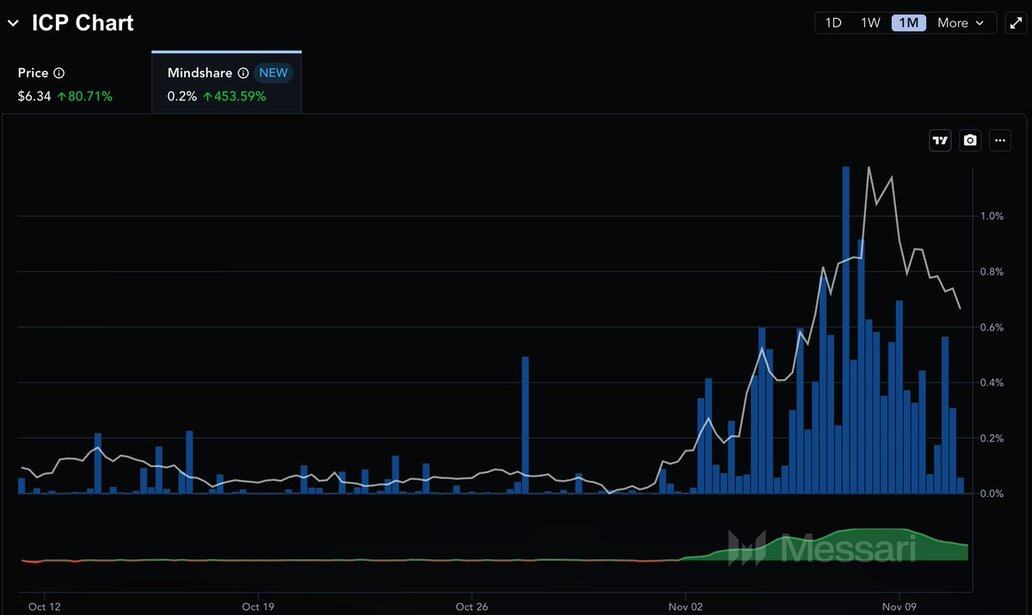Click the NEW badge on Mindshare
The height and width of the screenshot is (615, 1032).
(x=273, y=73)
